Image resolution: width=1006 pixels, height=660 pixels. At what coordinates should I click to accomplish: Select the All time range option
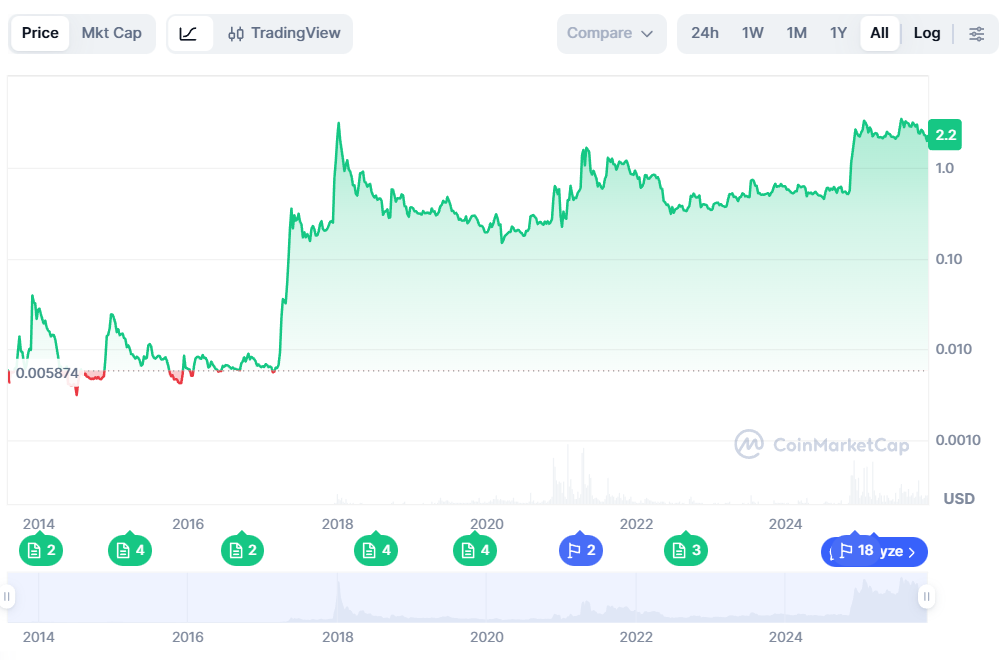879,33
